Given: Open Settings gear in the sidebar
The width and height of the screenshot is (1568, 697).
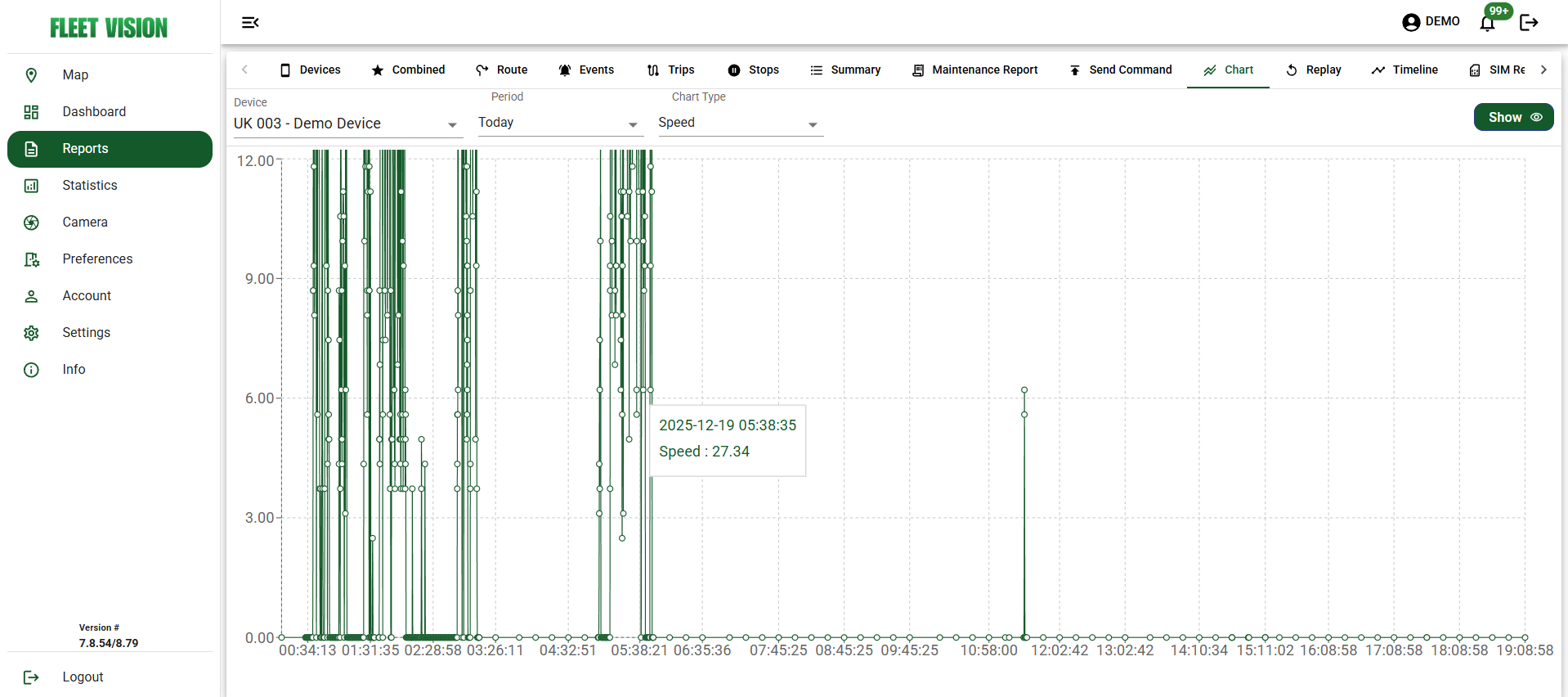Looking at the screenshot, I should pyautogui.click(x=86, y=333).
